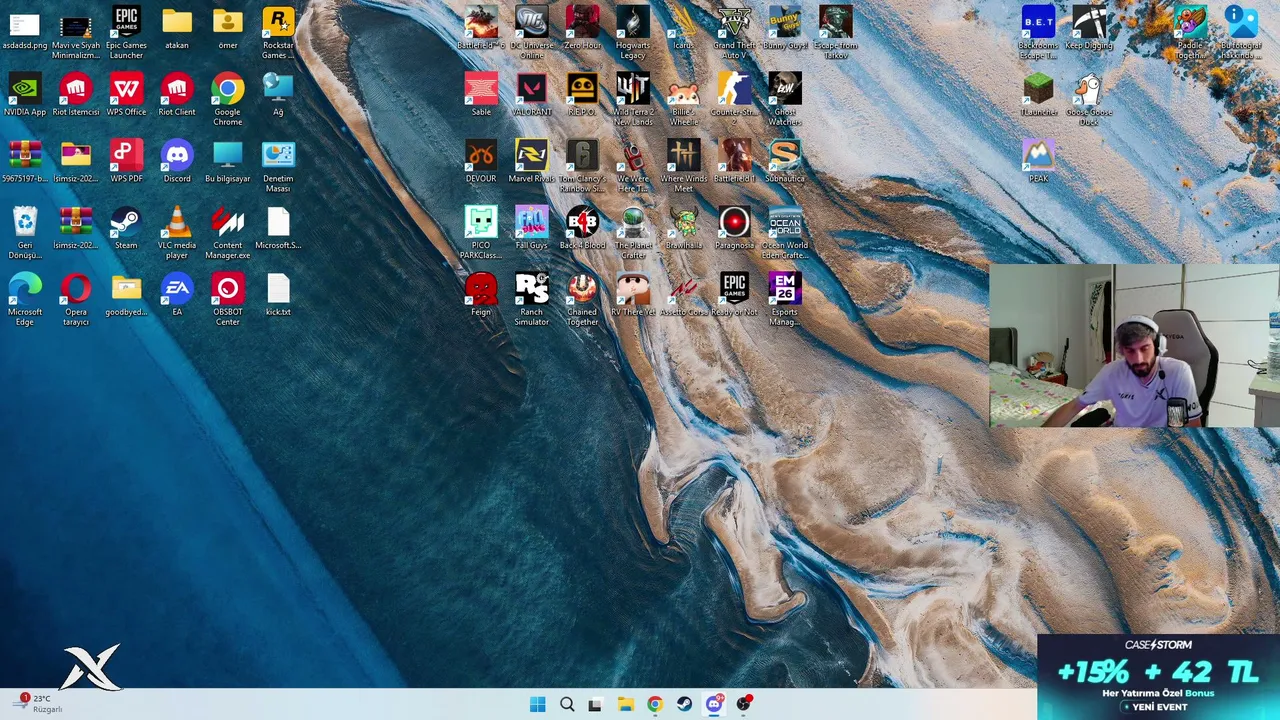Select the R.E.P.O. game shortcut

582,95
